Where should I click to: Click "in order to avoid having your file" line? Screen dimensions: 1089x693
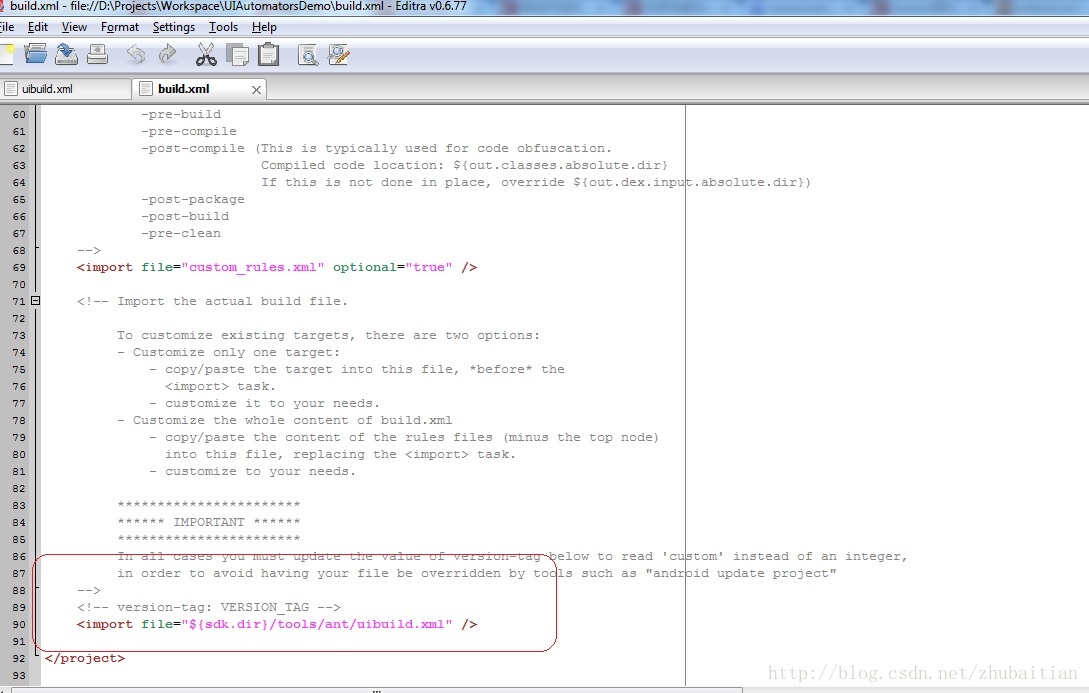click(476, 574)
